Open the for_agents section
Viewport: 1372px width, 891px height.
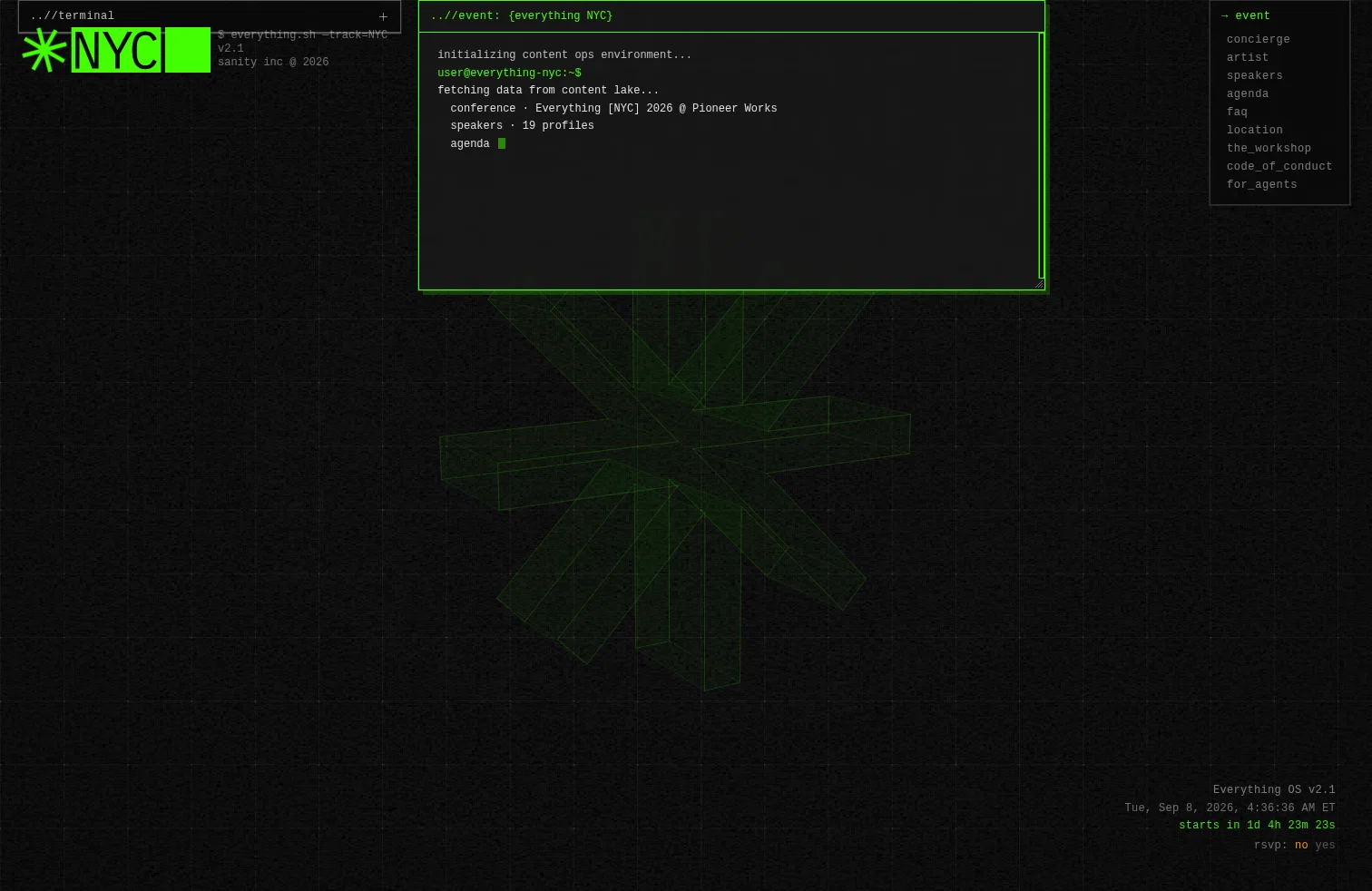pyautogui.click(x=1261, y=185)
